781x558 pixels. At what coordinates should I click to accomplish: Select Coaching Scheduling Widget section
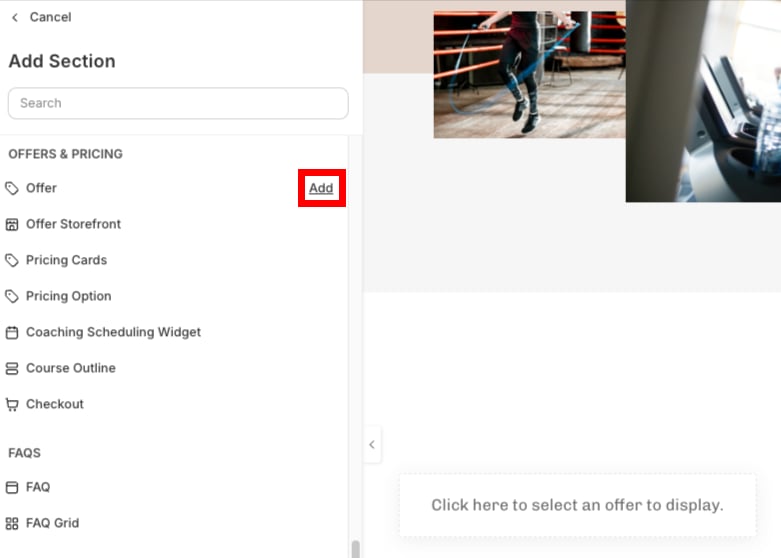click(x=174, y=332)
